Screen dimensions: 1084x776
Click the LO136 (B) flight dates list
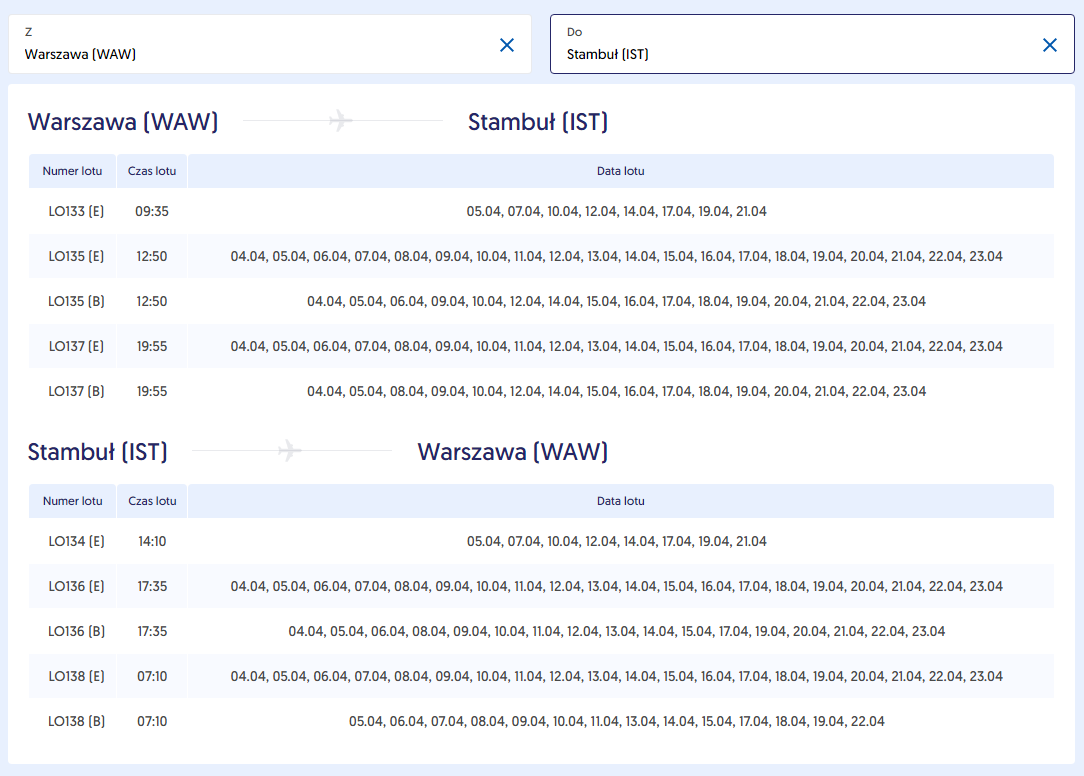tap(617, 631)
